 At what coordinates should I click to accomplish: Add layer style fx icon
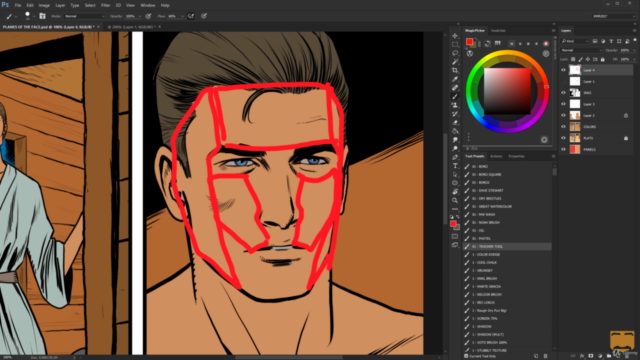click(x=582, y=356)
